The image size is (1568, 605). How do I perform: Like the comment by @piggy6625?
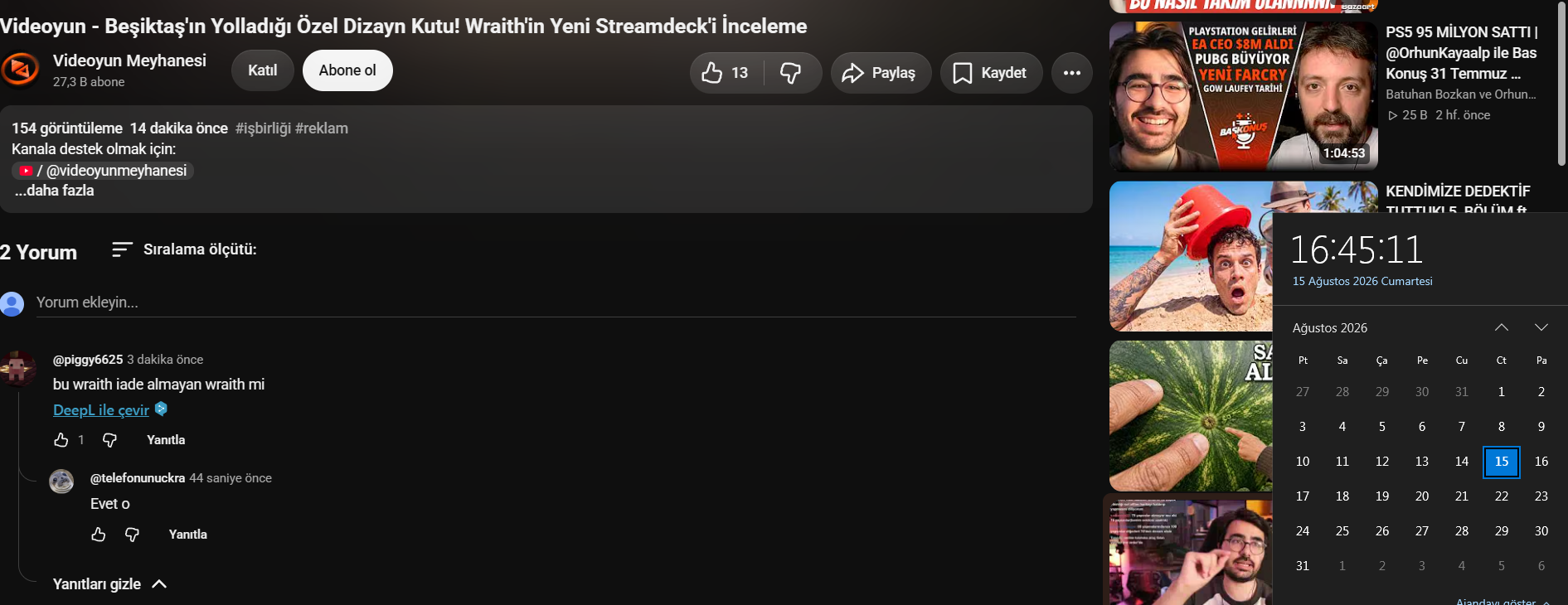click(61, 440)
